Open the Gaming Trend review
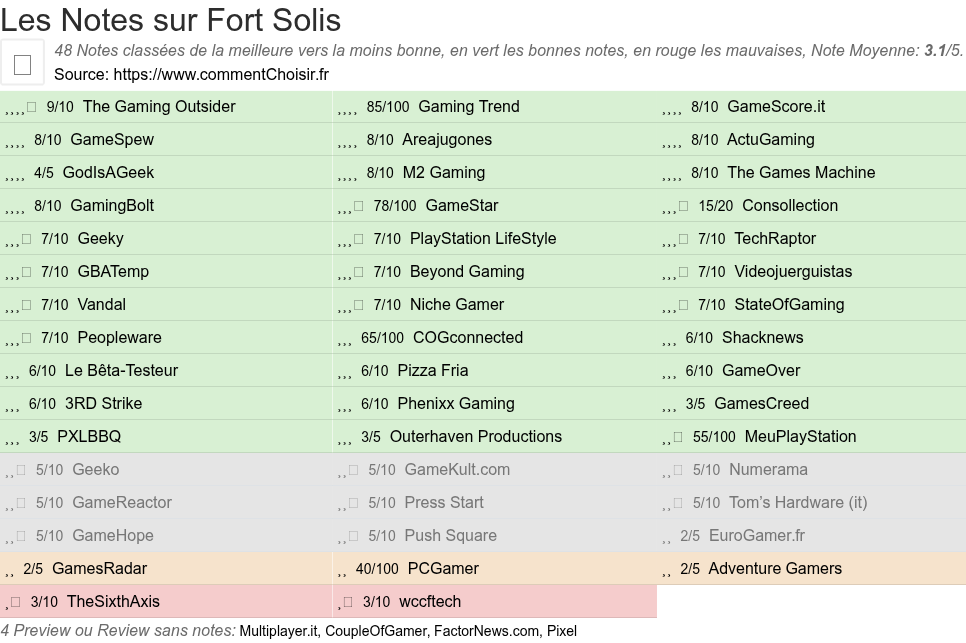Image resolution: width=966 pixels, height=643 pixels. (x=468, y=107)
